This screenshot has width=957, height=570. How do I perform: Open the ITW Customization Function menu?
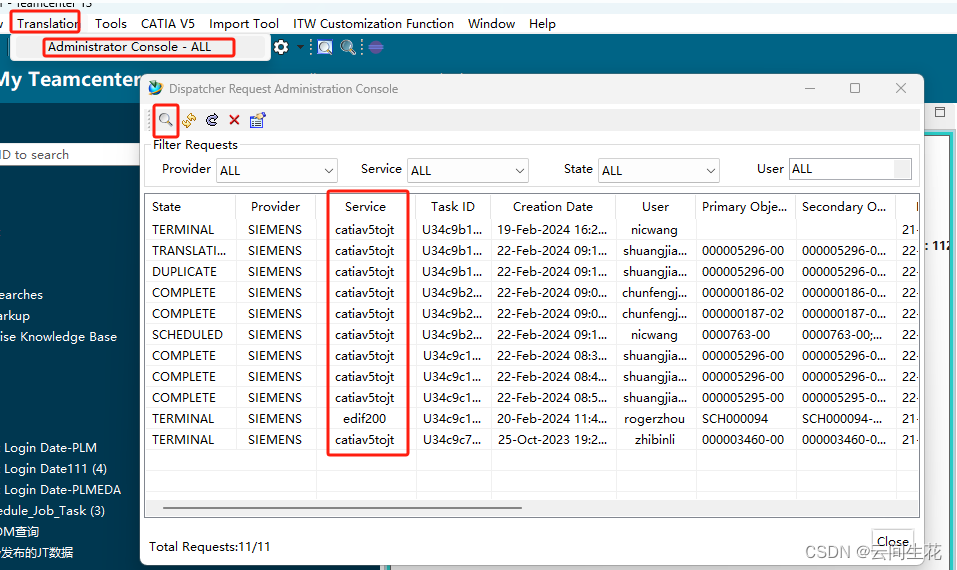374,24
